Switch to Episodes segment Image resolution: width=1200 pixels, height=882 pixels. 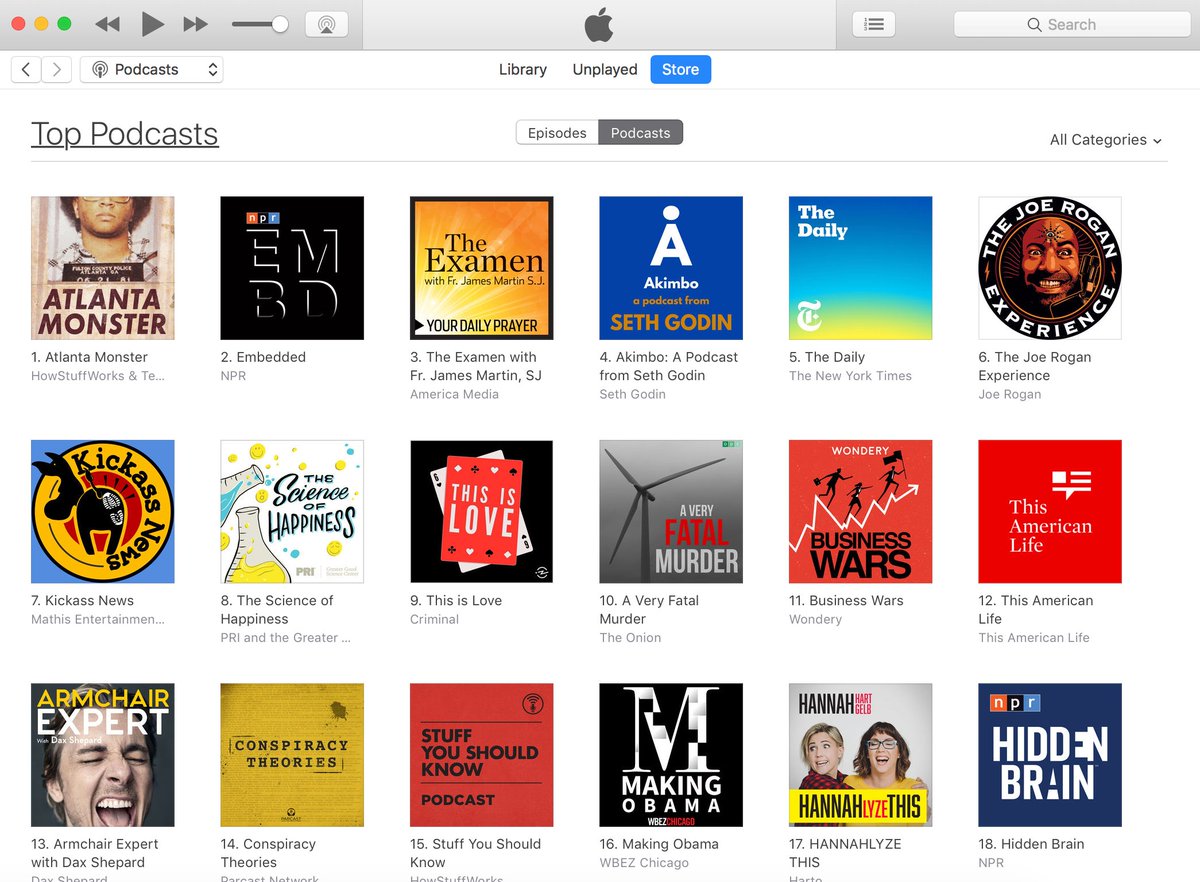tap(557, 133)
